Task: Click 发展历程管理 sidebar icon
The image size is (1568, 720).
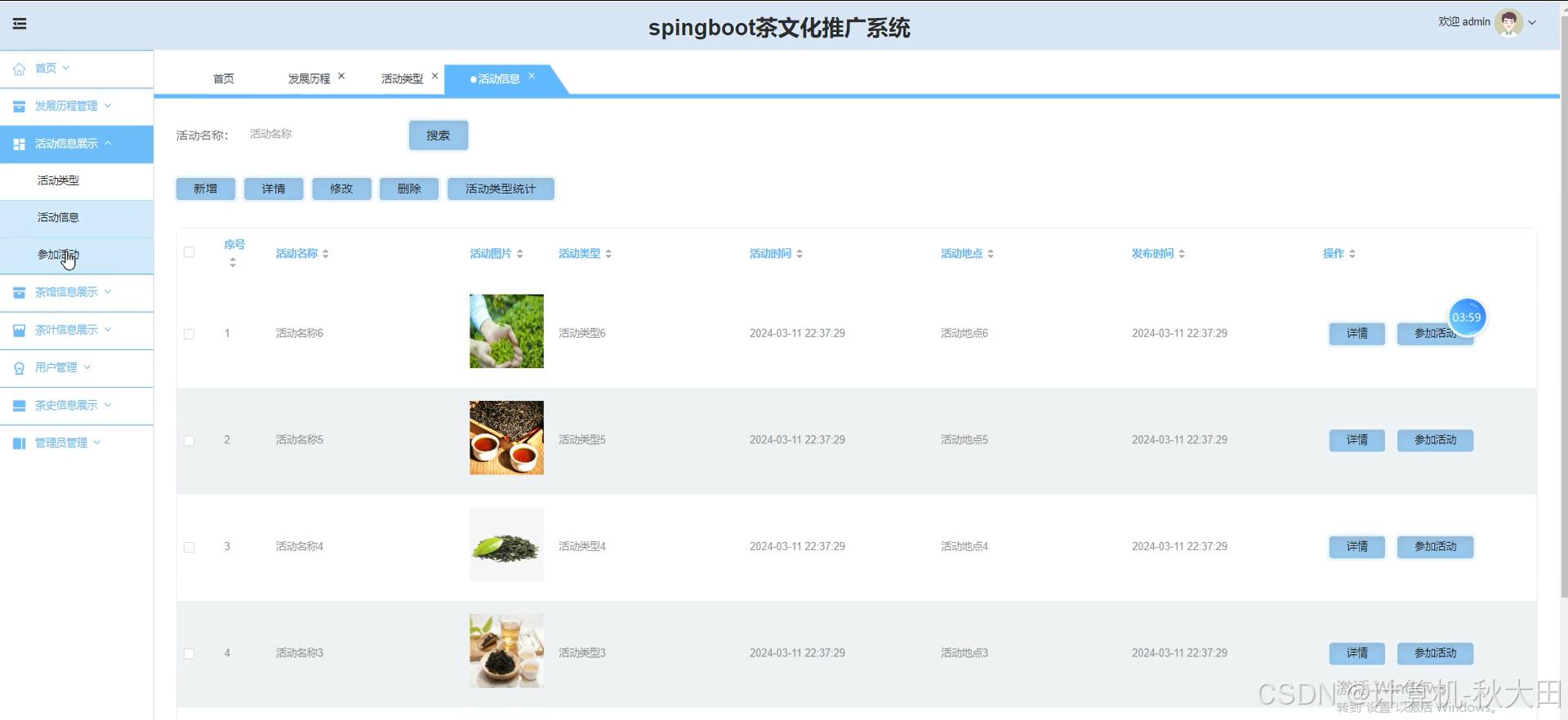Action: 19,106
